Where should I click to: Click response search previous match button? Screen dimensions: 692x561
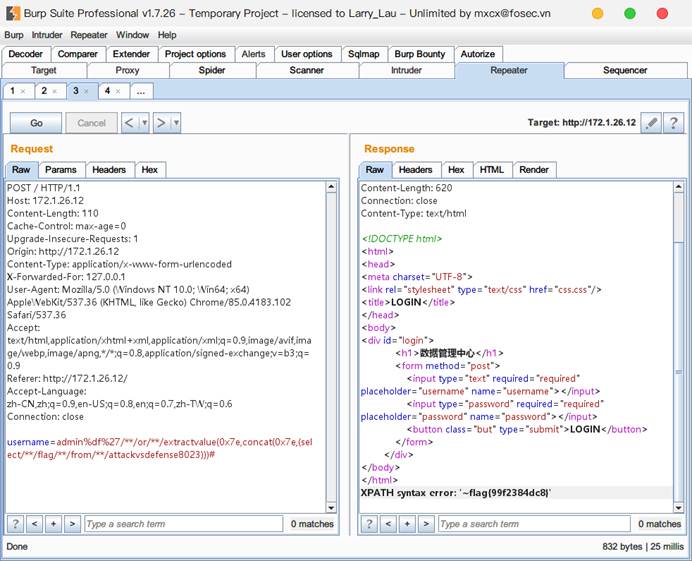388,524
